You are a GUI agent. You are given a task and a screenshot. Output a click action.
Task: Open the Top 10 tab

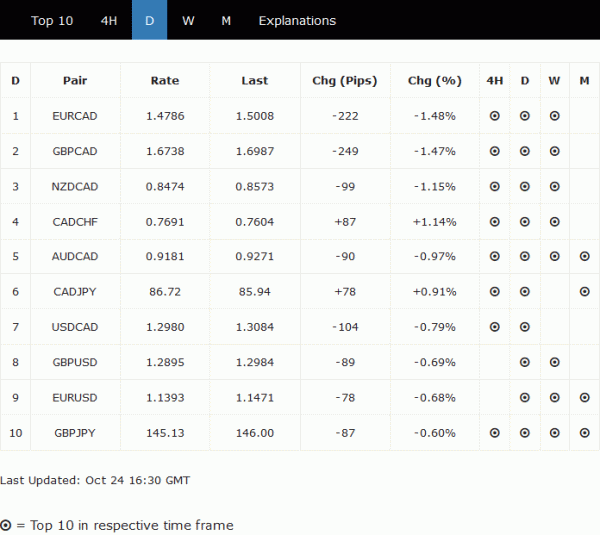point(52,20)
